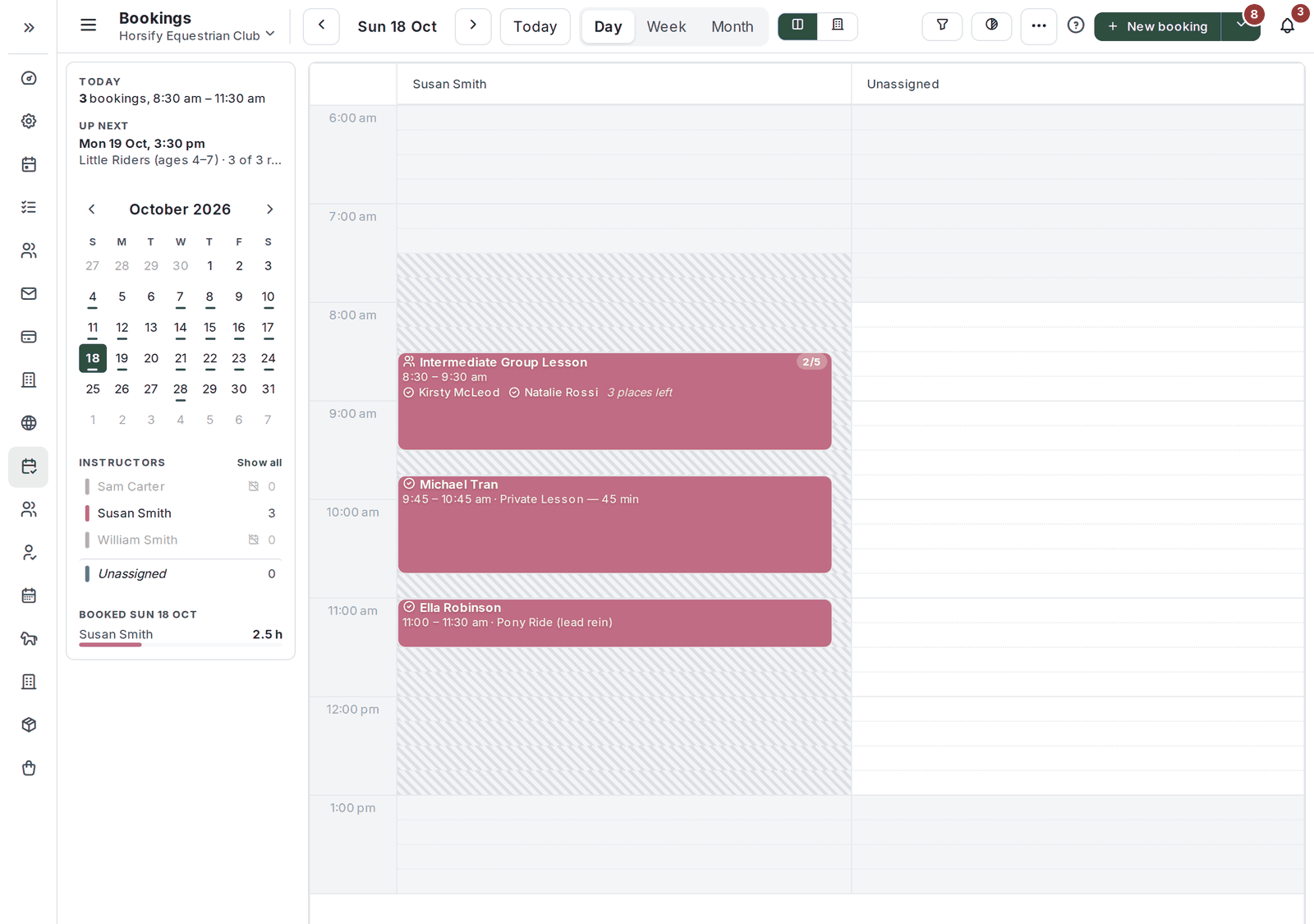Switch to the column split view toggle
The width and height of the screenshot is (1314, 924).
coord(797,25)
